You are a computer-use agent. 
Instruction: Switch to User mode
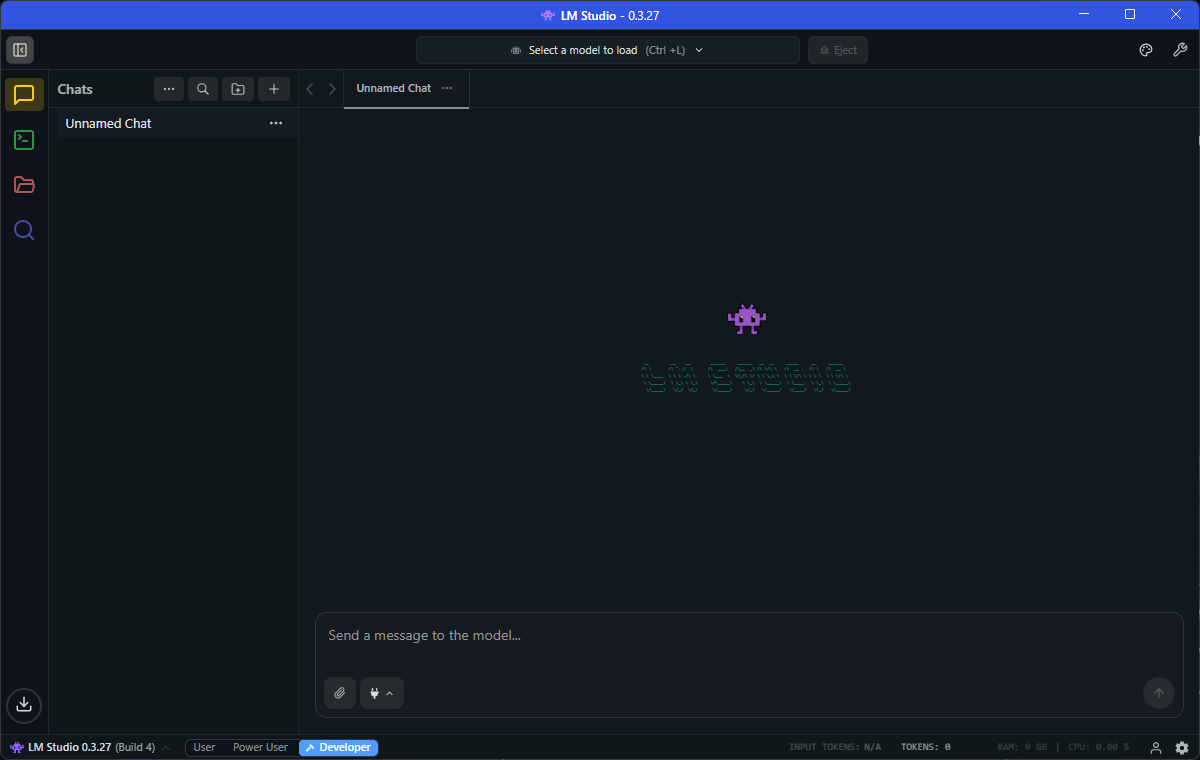click(204, 747)
